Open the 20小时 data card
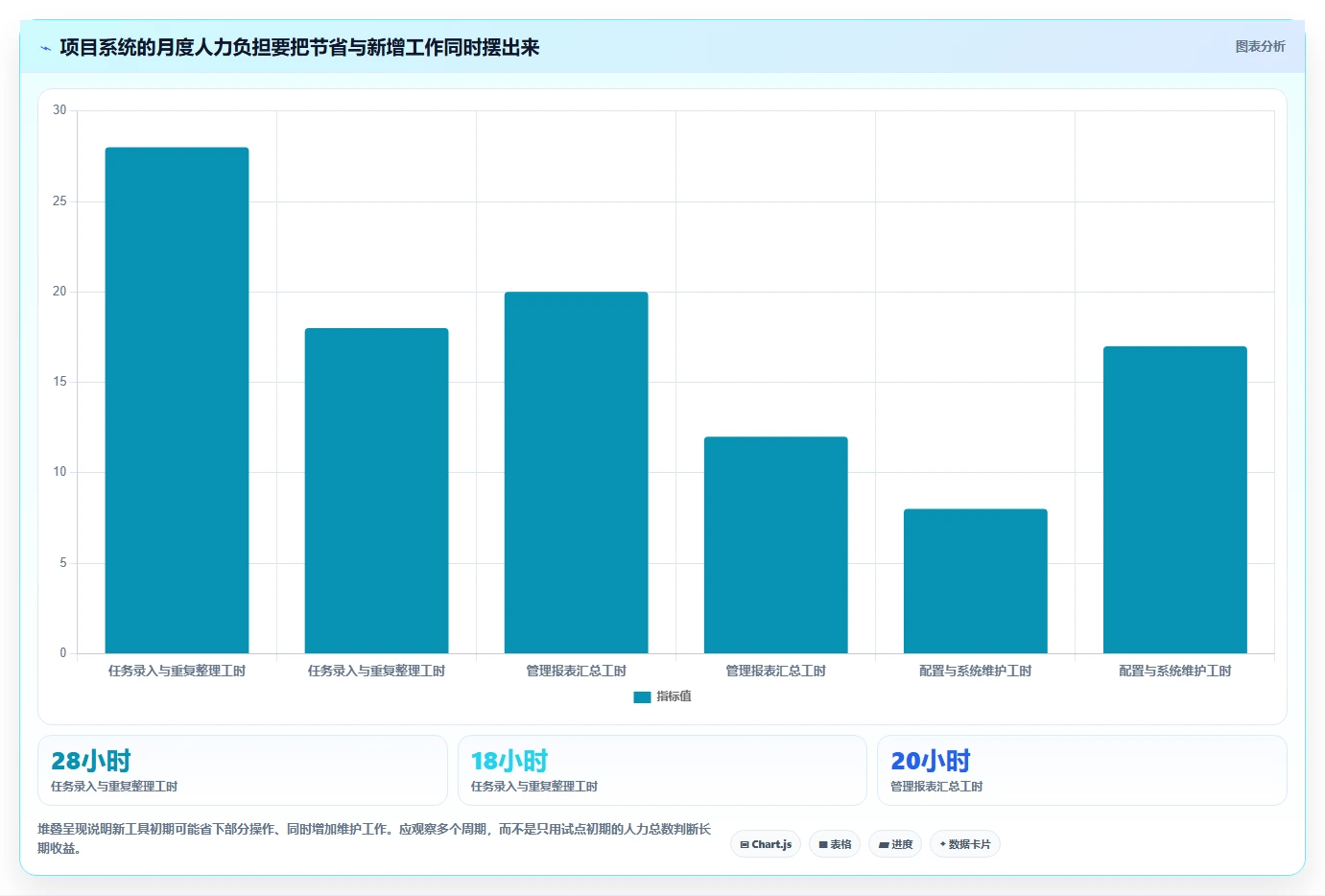Viewport: 1325px width, 896px height. pos(1082,770)
